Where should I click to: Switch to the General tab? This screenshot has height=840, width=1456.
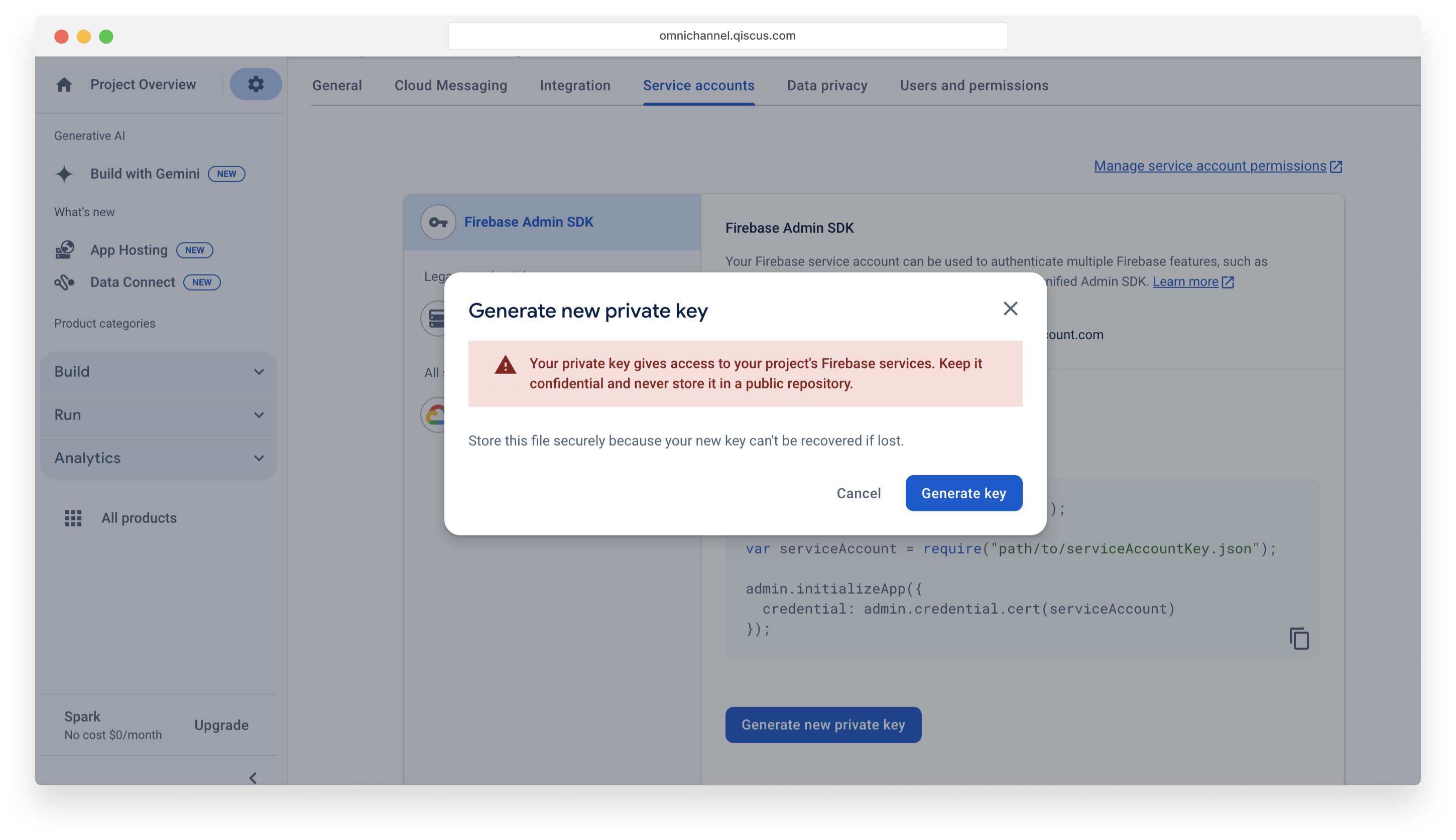[337, 85]
